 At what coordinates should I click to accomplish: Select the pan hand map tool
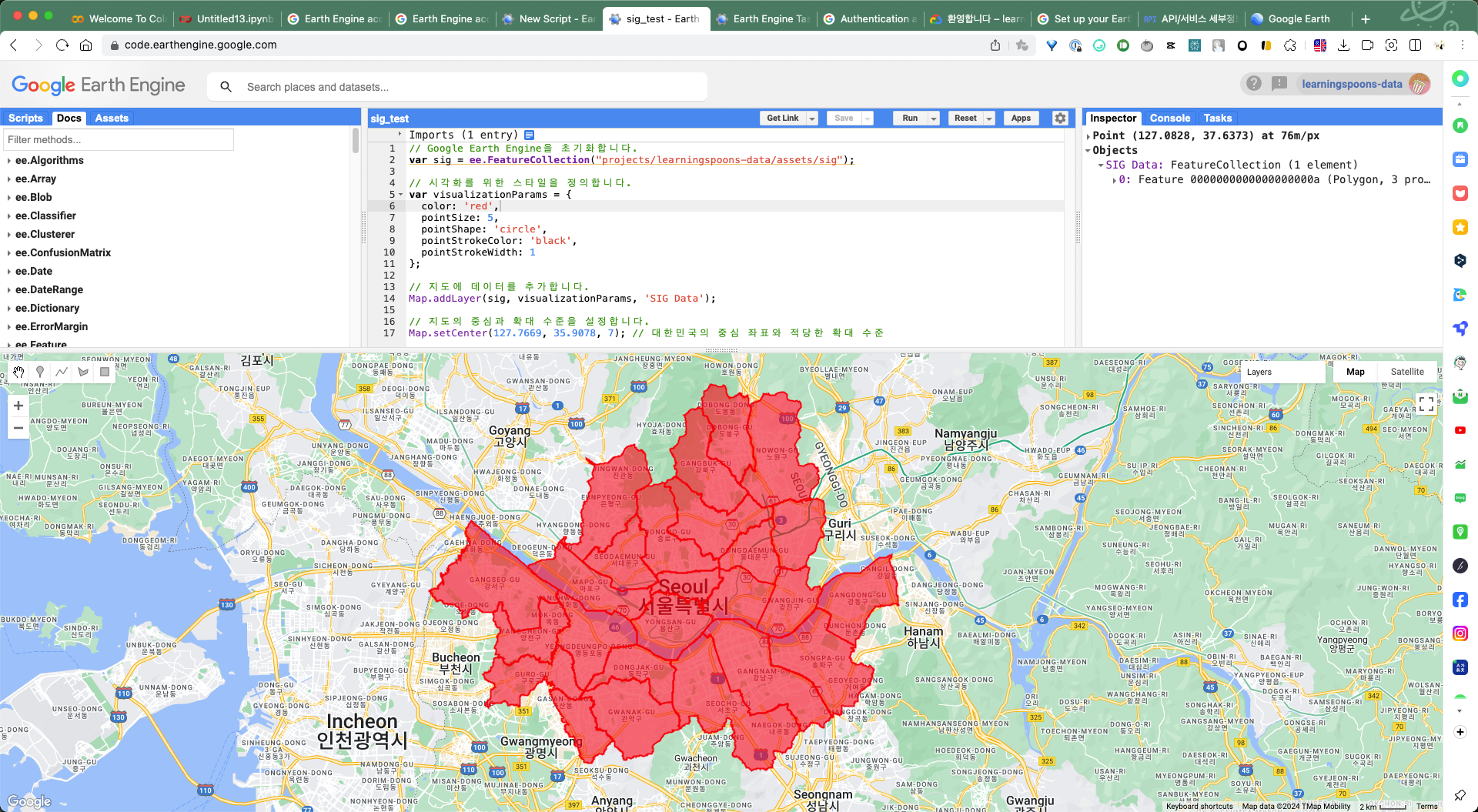pos(18,372)
